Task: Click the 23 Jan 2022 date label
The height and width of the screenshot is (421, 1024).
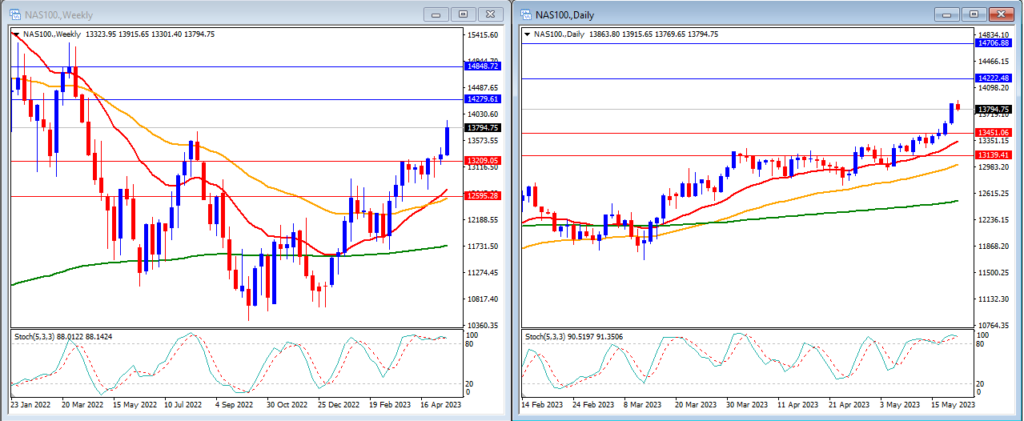Action: (x=32, y=405)
